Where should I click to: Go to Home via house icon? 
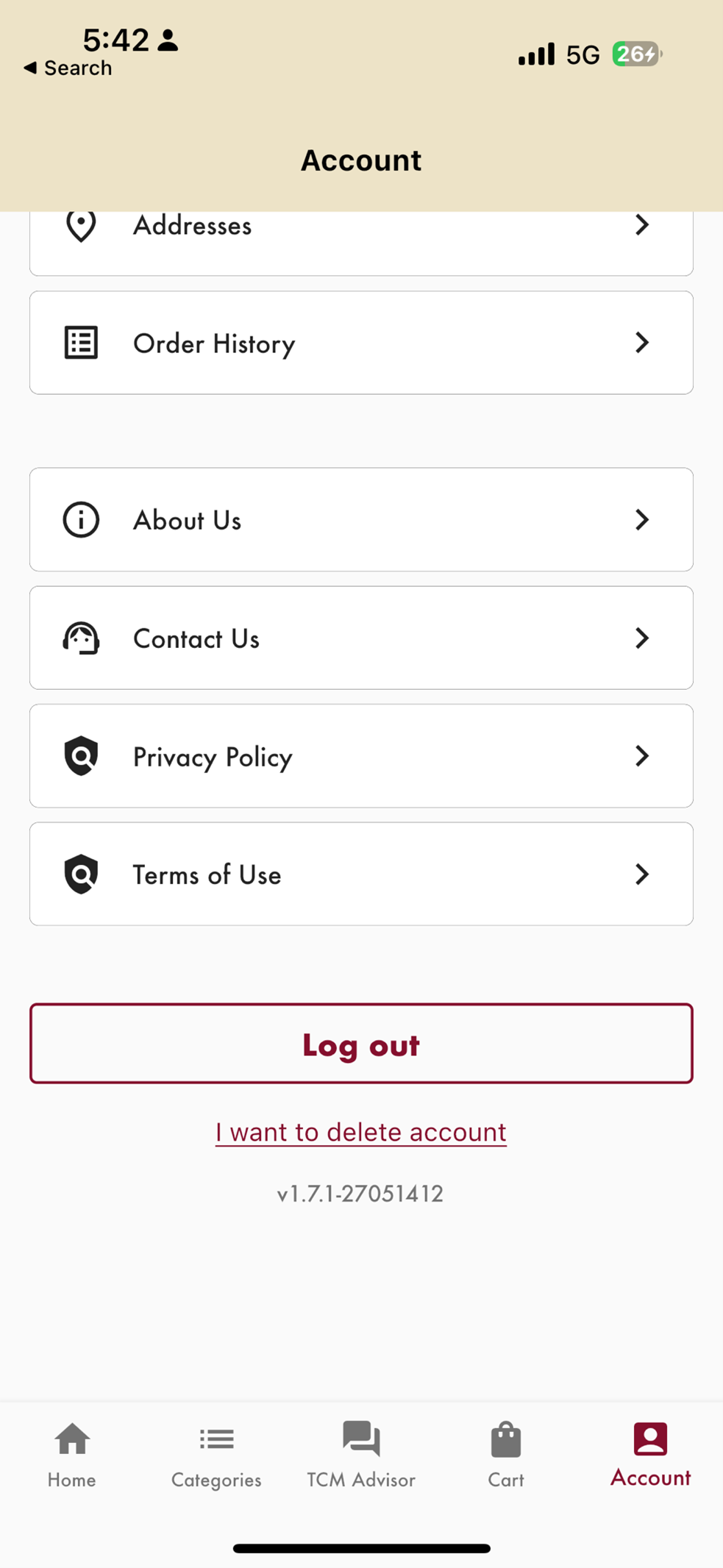click(72, 1440)
